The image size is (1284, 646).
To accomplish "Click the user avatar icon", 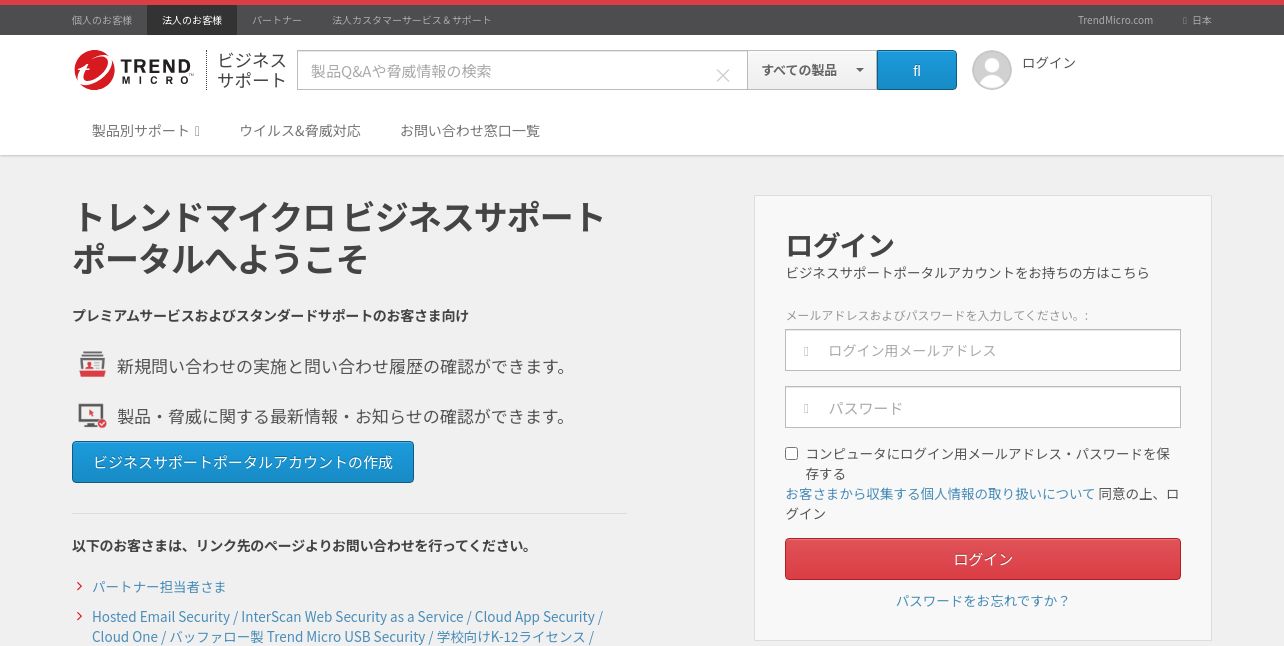I will point(992,70).
